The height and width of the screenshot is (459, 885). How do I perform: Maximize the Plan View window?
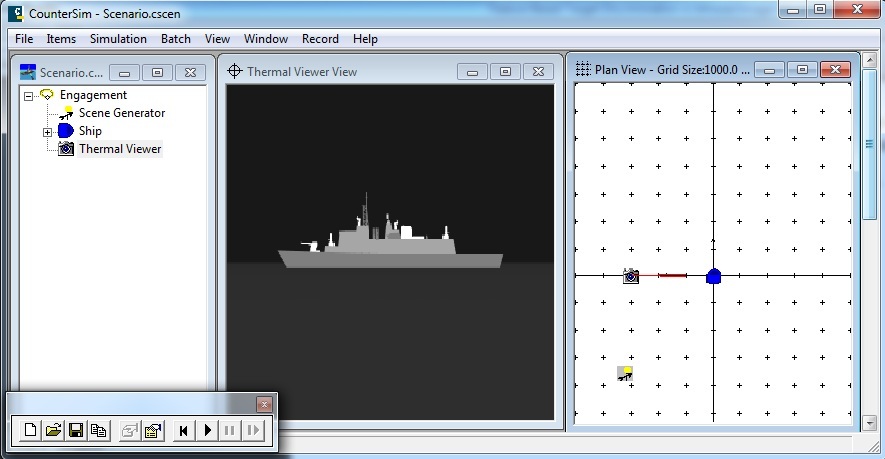tap(802, 69)
